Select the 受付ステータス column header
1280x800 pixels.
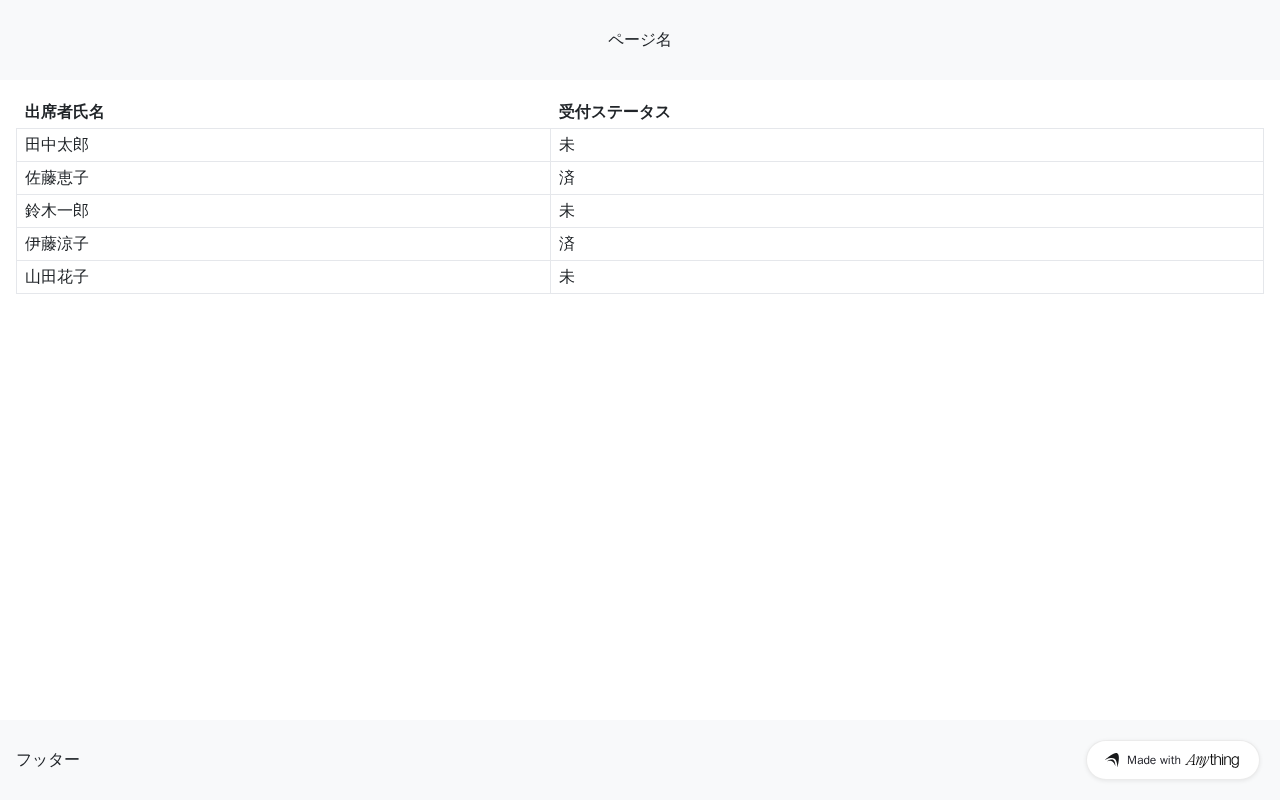click(614, 112)
